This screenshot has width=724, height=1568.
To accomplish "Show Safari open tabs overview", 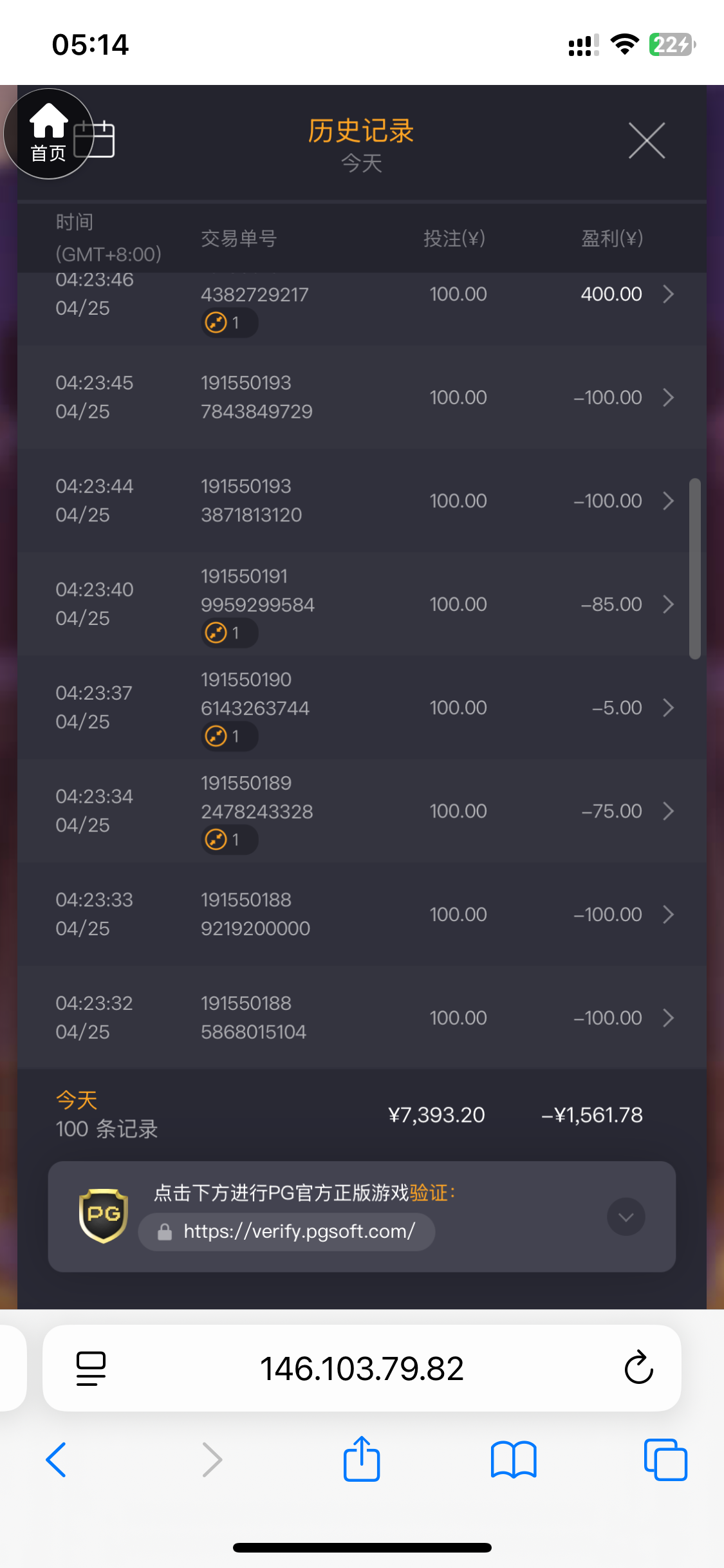I will (x=665, y=1459).
